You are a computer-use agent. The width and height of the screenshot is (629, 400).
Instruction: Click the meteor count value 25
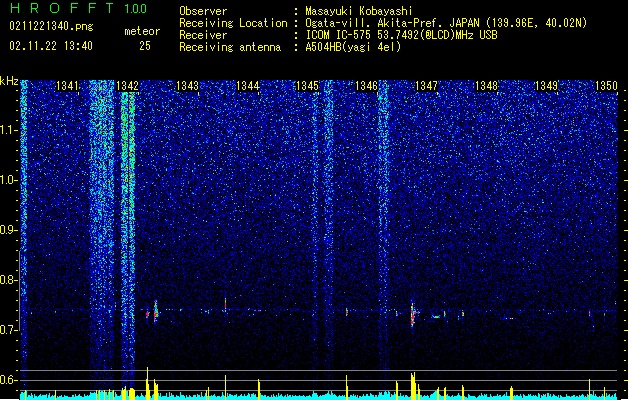145,46
